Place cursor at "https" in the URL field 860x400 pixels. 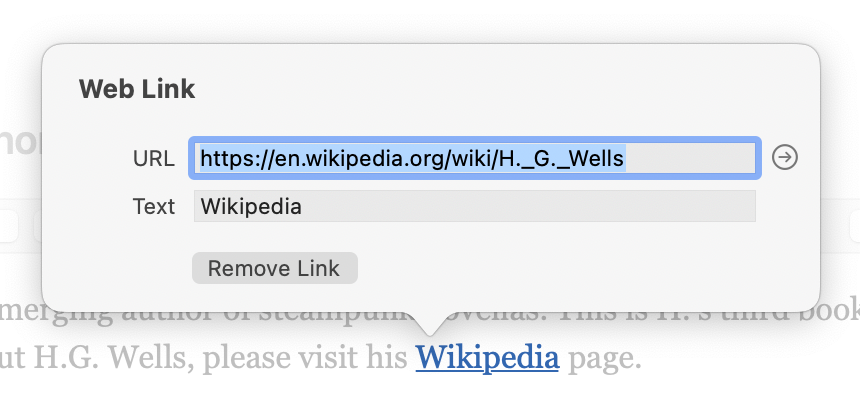pos(222,158)
